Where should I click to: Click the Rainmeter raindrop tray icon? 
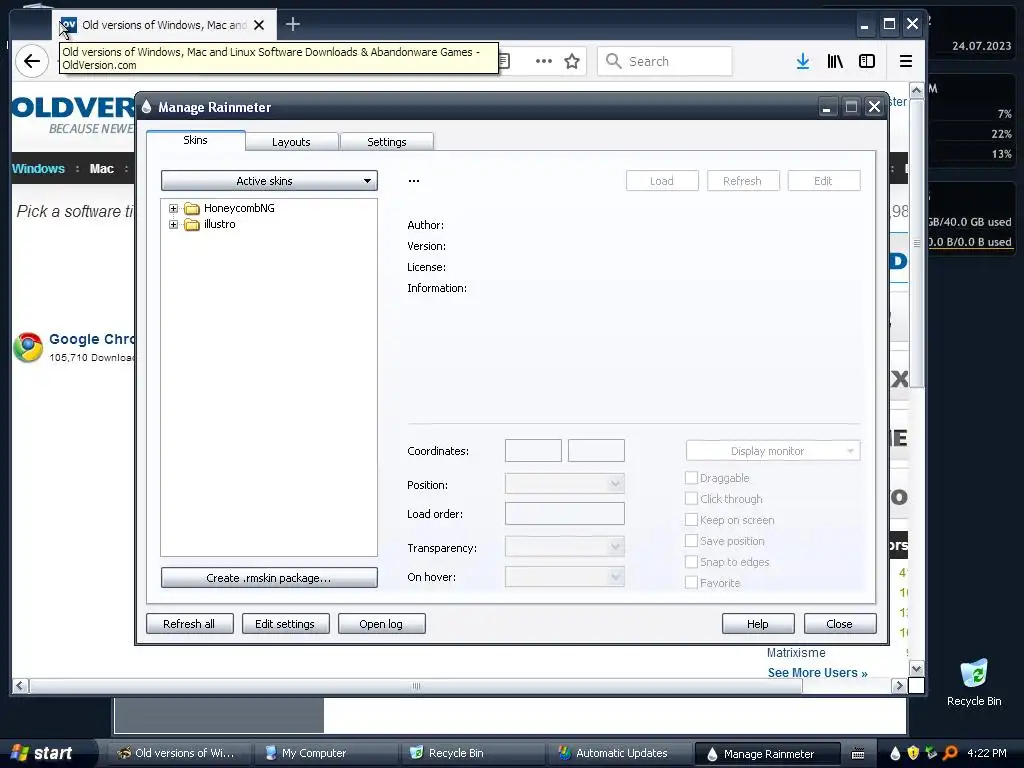coord(895,753)
